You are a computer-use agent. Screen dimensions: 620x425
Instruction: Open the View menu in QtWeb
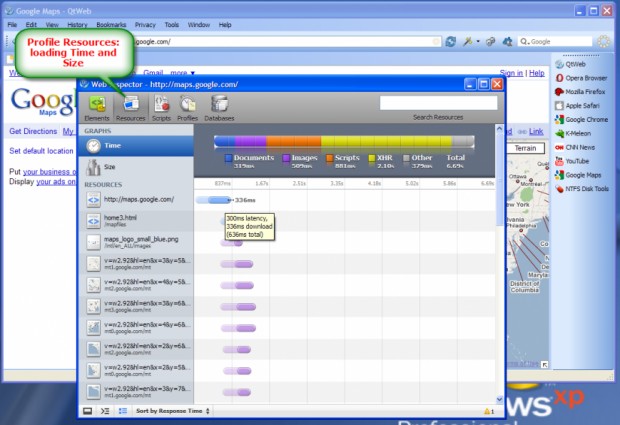point(52,25)
